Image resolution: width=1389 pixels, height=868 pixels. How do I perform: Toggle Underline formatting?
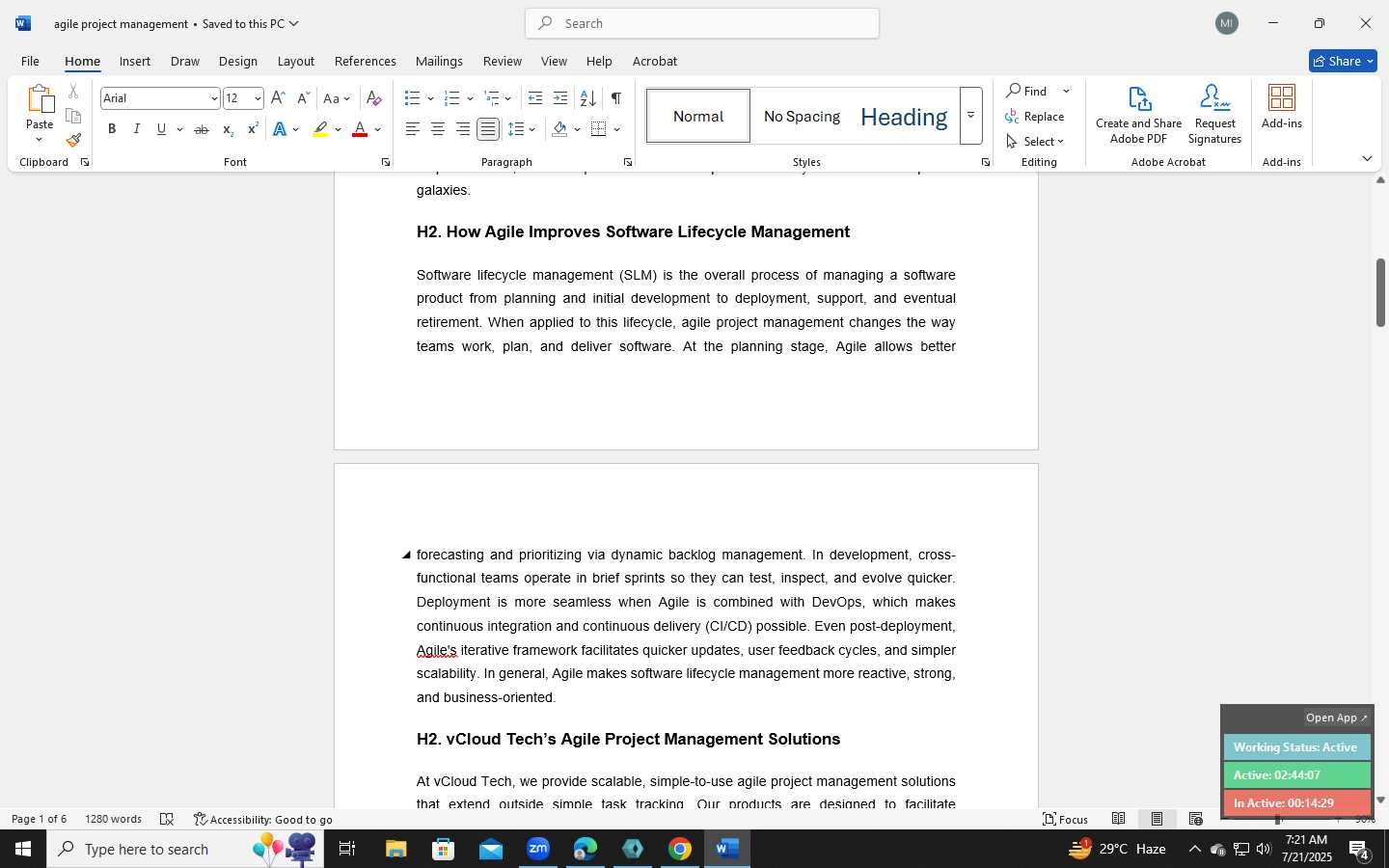(x=161, y=129)
